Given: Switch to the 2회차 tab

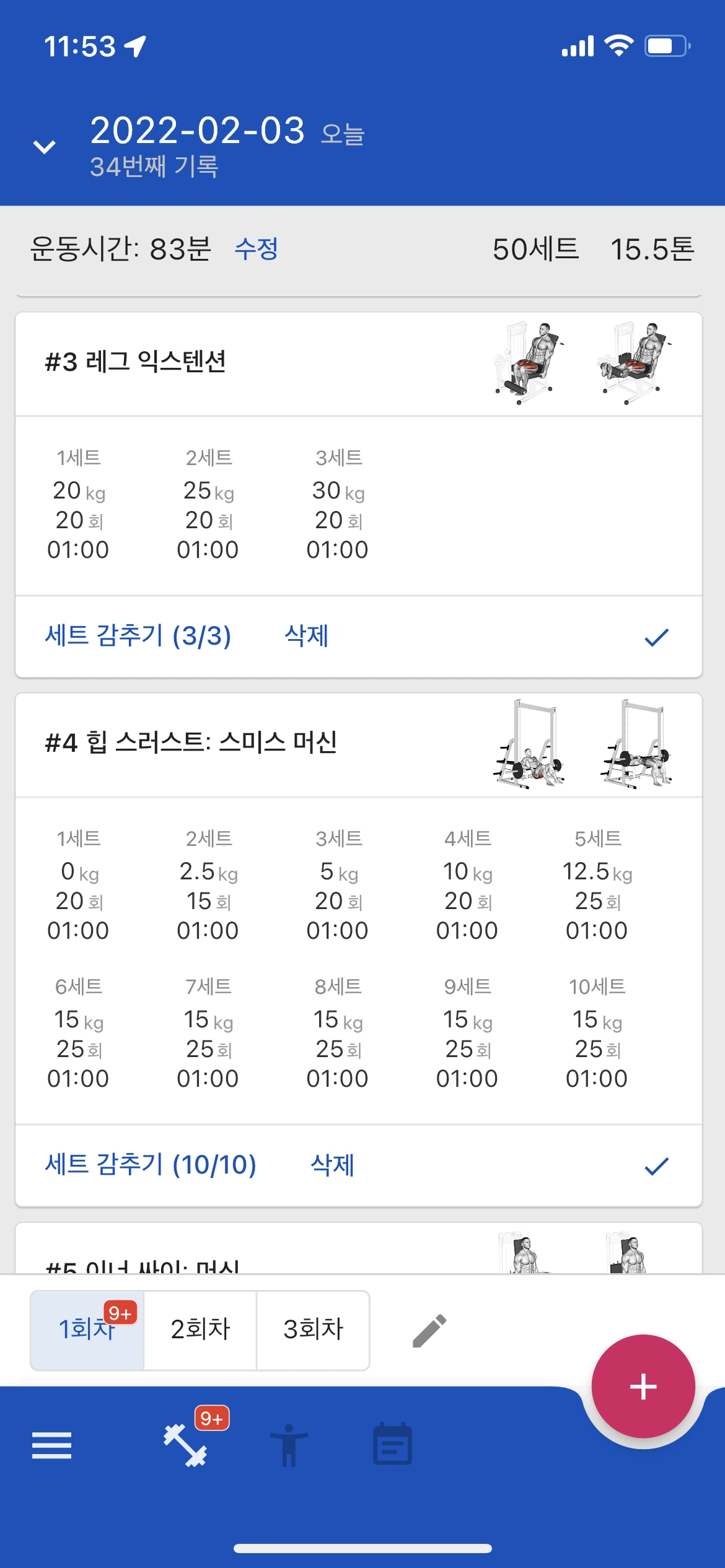Looking at the screenshot, I should [x=200, y=1330].
